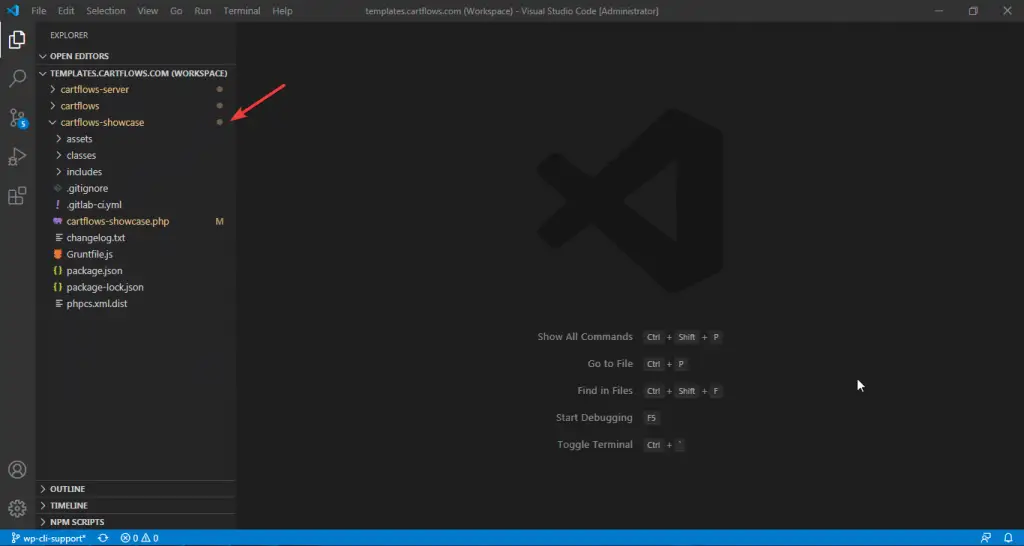Click the EXPLORER panel title

(69, 35)
